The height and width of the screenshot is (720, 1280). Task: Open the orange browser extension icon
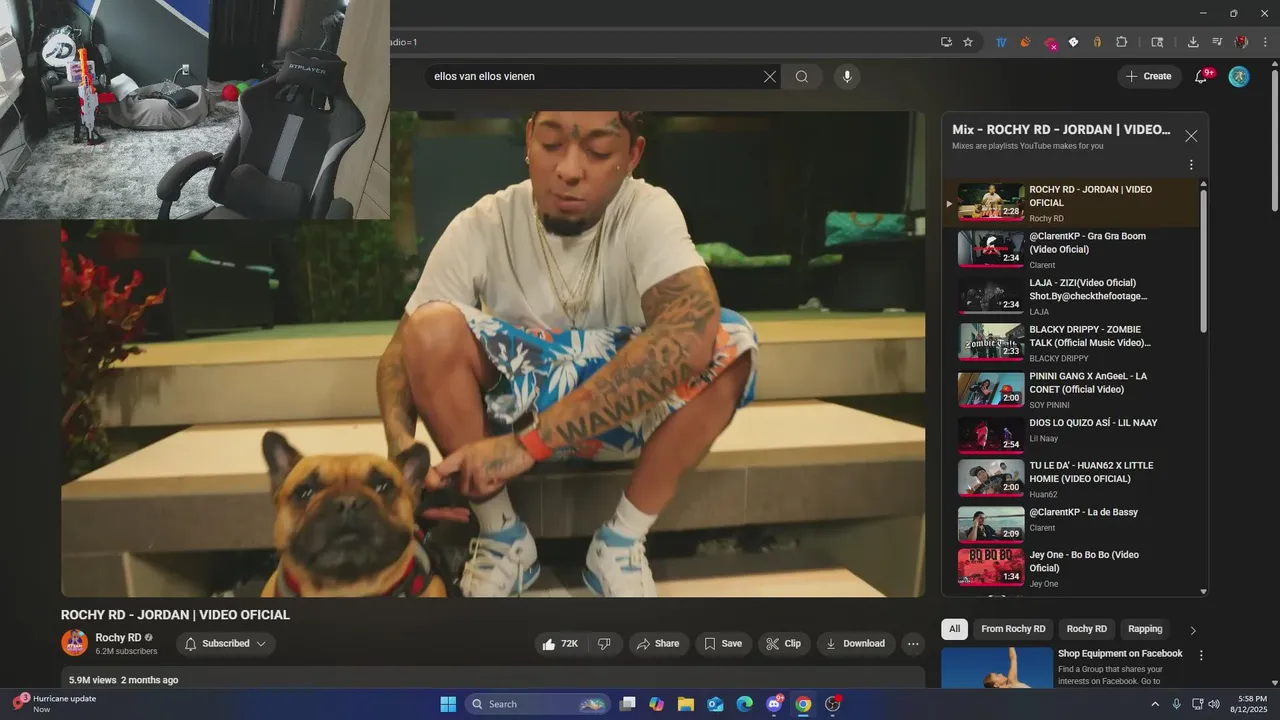[x=1025, y=42]
